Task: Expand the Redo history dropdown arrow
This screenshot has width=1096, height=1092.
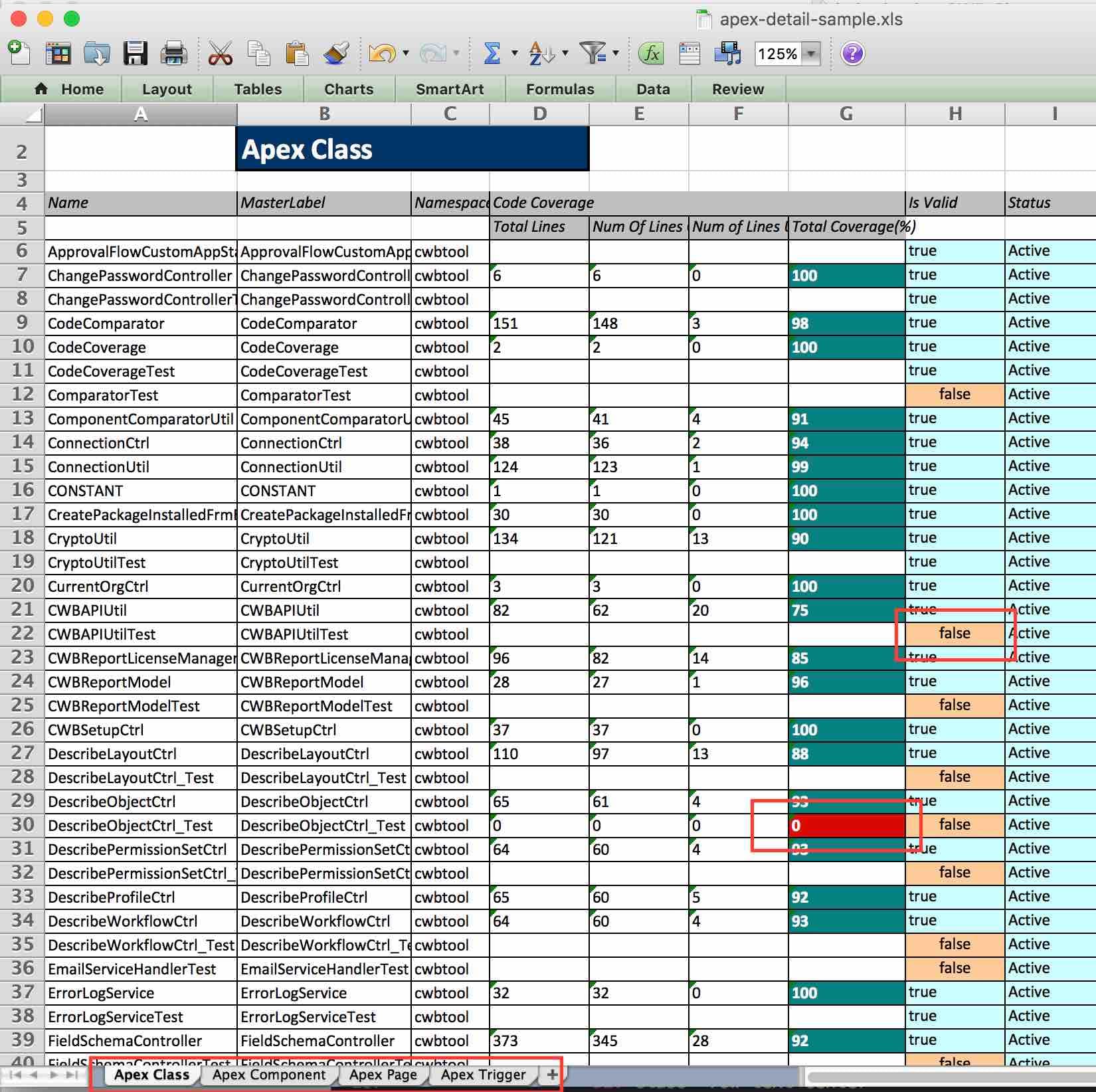Action: pyautogui.click(x=456, y=53)
